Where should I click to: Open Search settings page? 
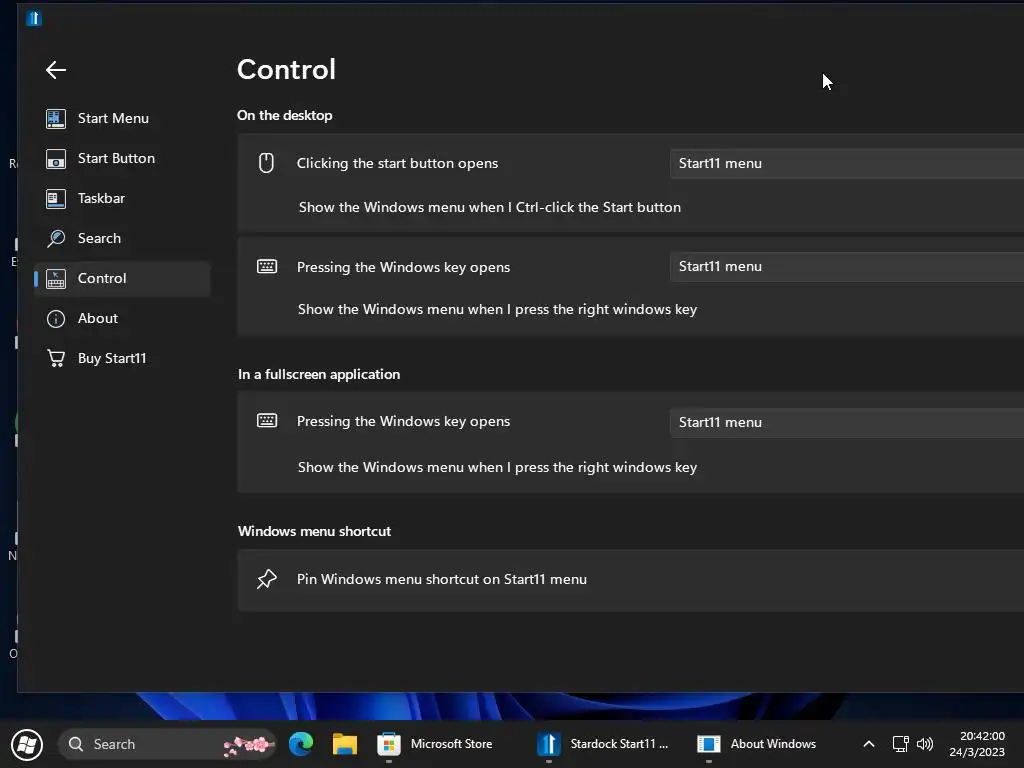(122, 238)
